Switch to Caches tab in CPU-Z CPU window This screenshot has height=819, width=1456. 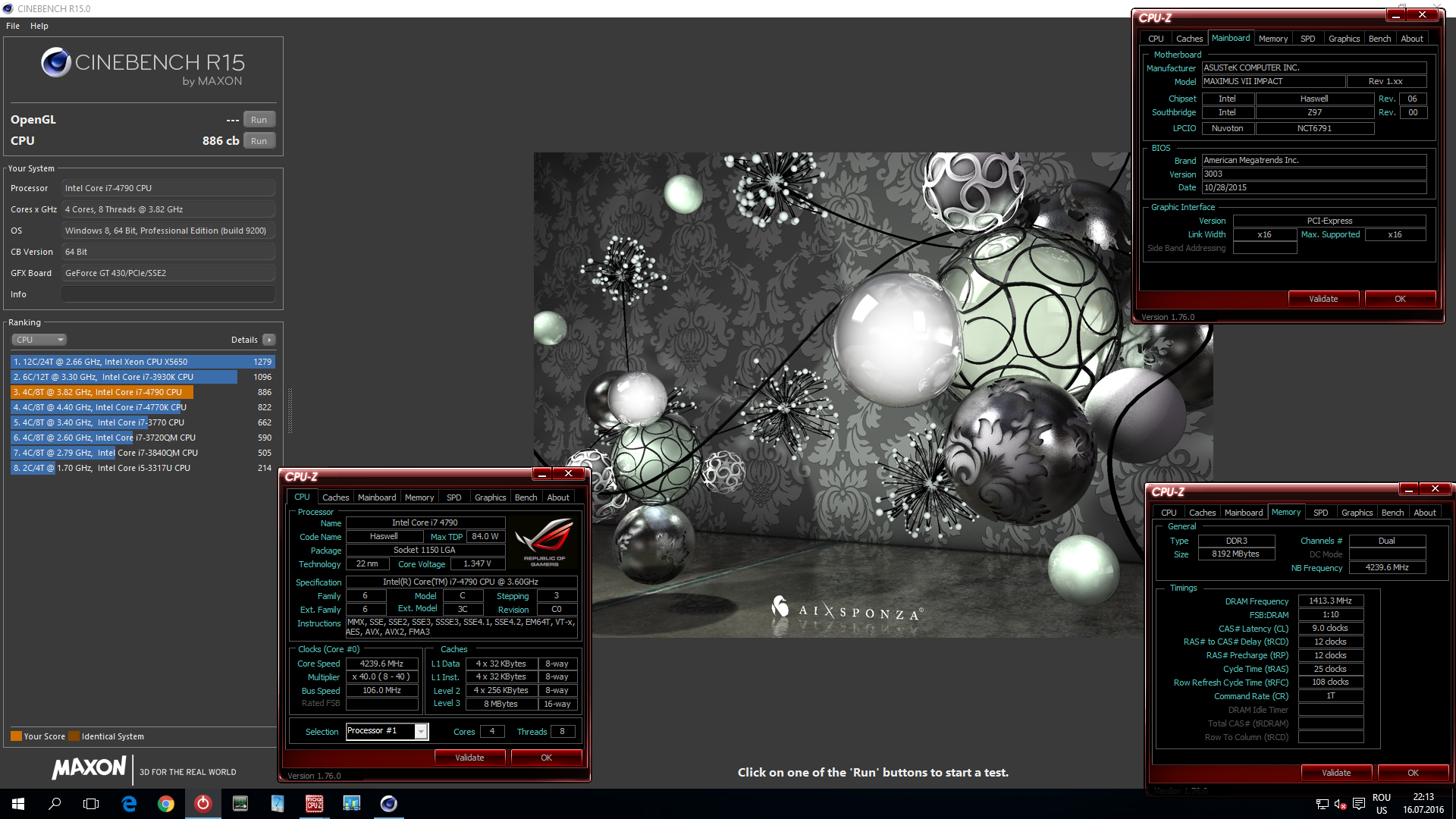click(x=335, y=497)
